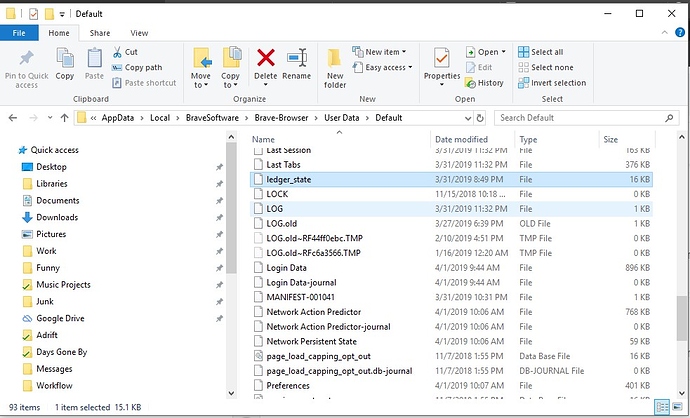Viewport: 690px width, 418px height.
Task: Open the Move to menu
Action: tap(201, 68)
